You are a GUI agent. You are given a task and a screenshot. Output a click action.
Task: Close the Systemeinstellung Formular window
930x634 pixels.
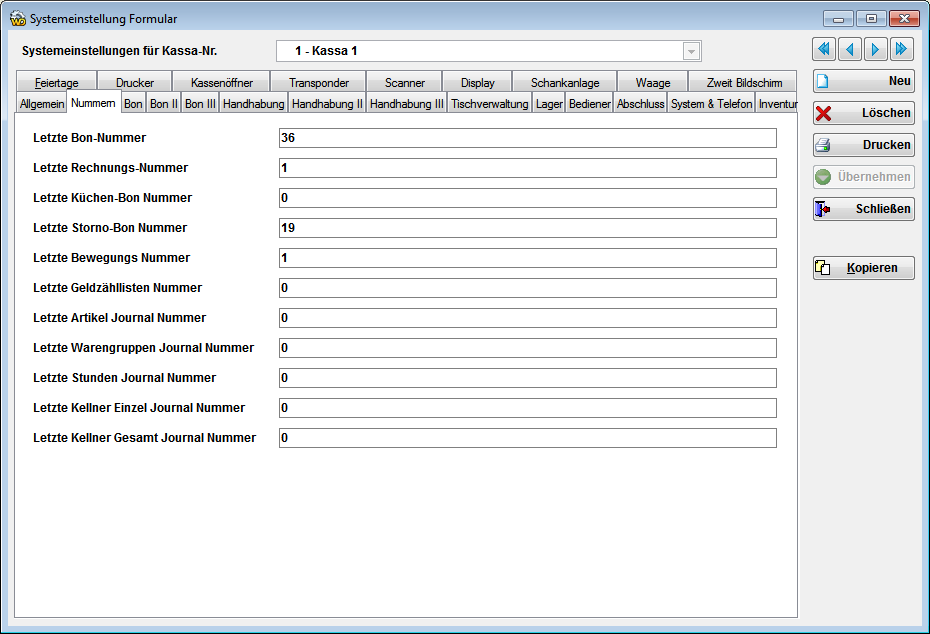[904, 18]
